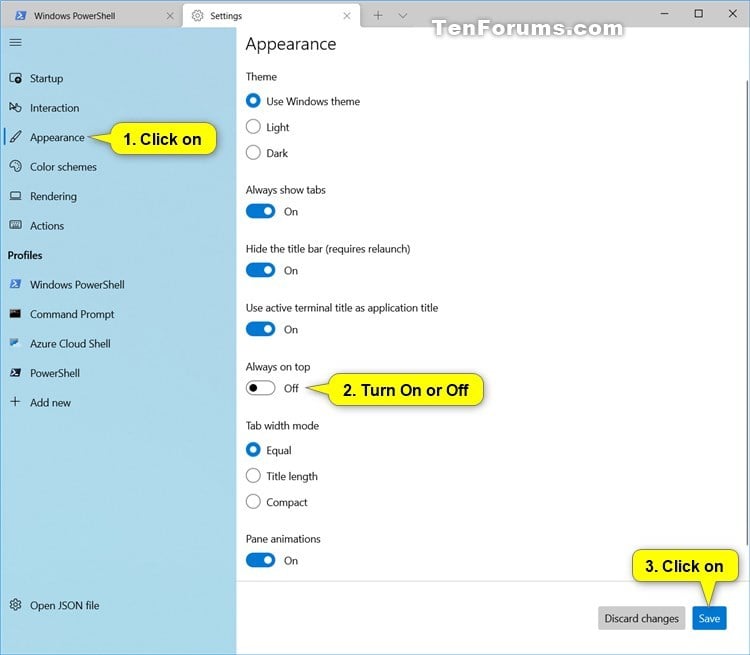Click the Windows PowerShell profile icon
Screen dimensions: 750x655
coord(15,284)
